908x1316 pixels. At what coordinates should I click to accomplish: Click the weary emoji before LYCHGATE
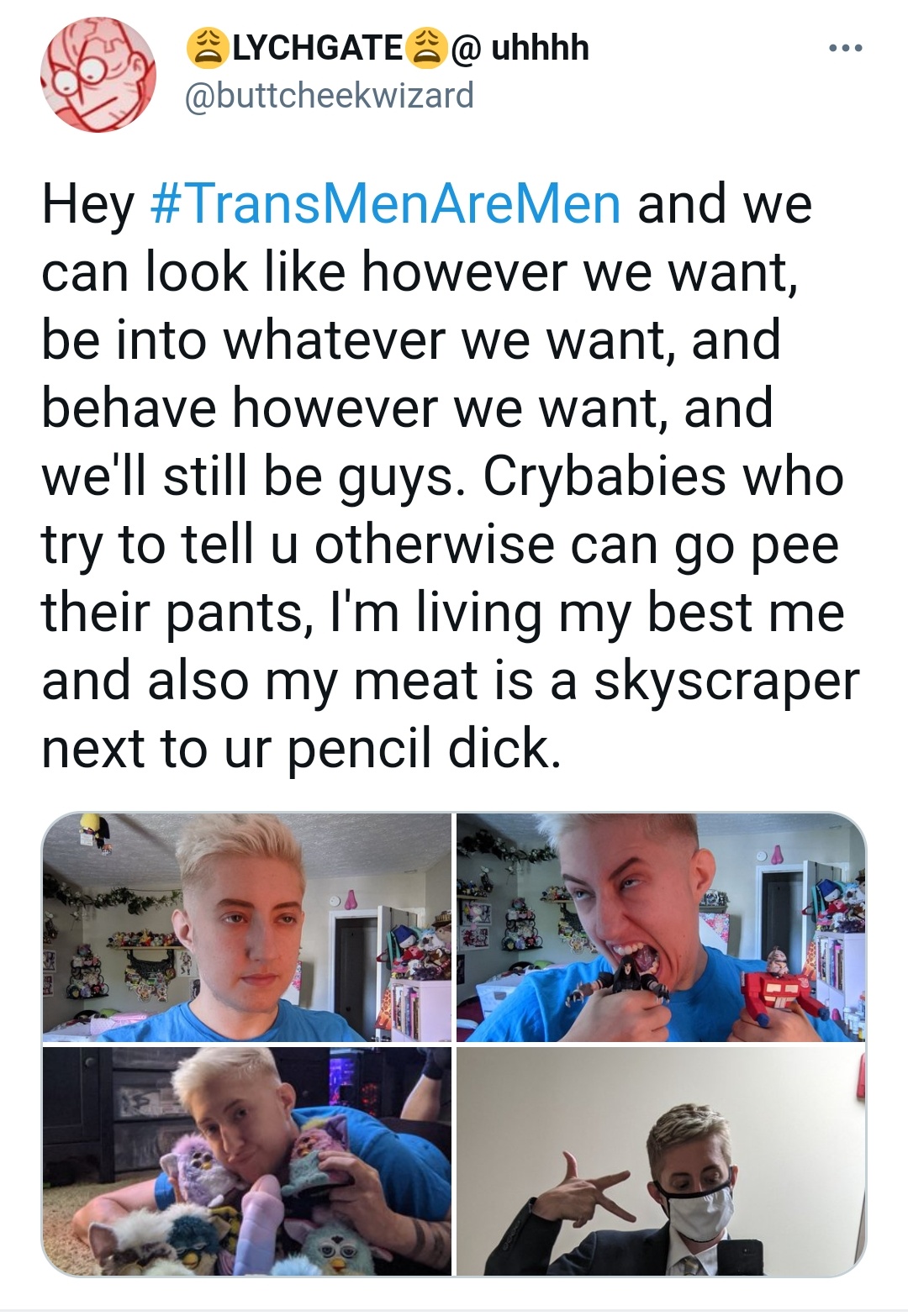(x=204, y=48)
